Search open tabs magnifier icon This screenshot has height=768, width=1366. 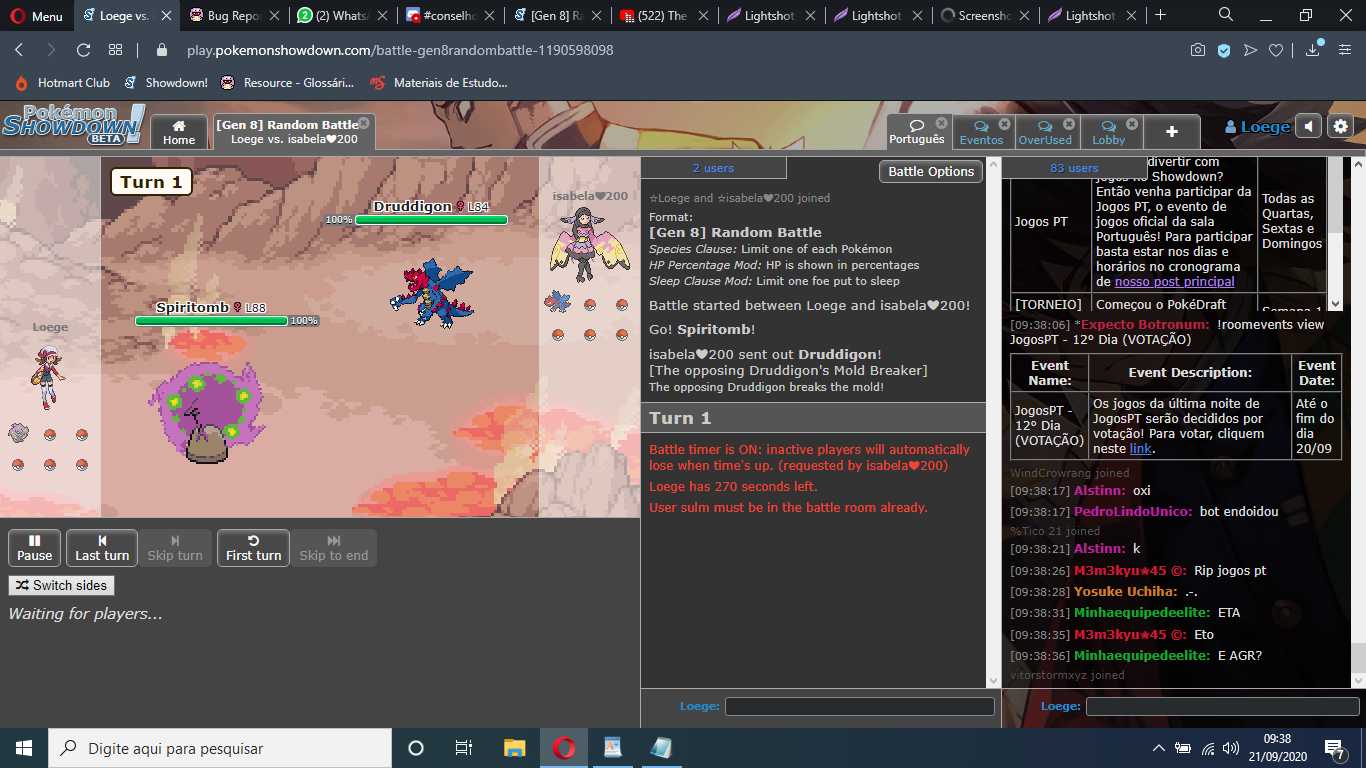(x=1226, y=15)
